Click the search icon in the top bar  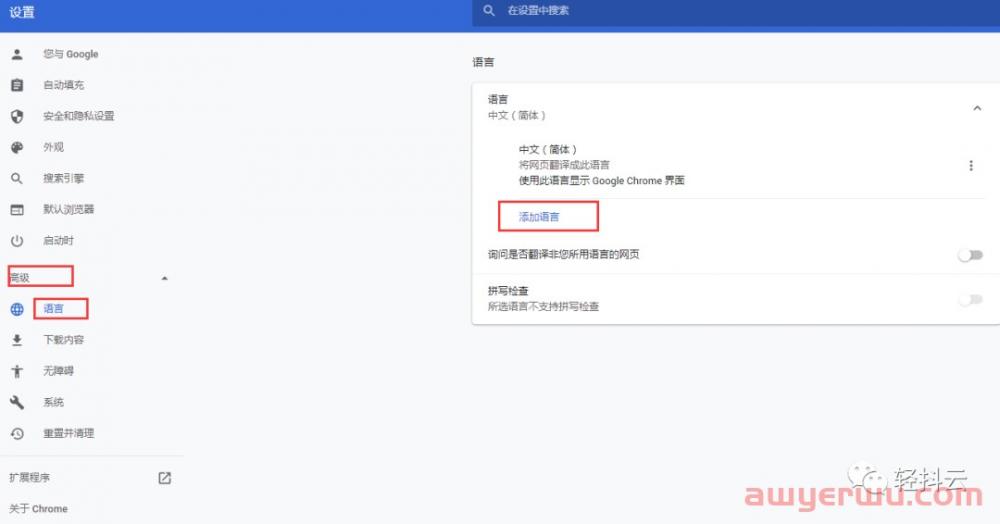(489, 11)
